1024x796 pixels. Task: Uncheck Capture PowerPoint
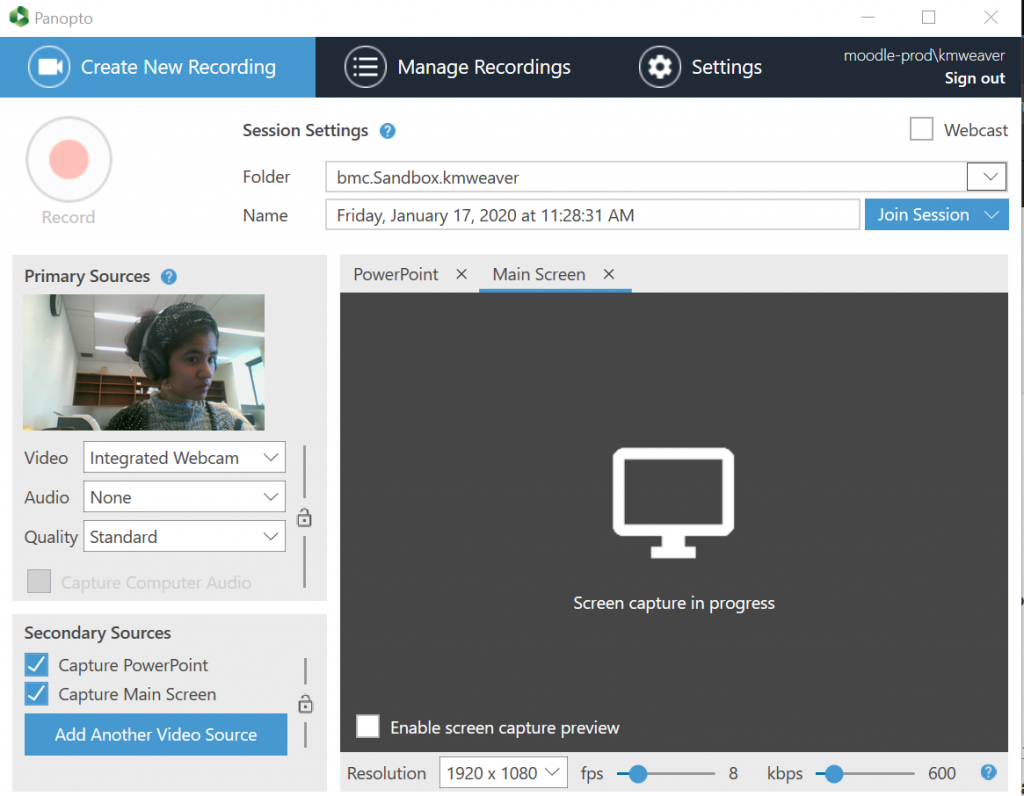37,665
